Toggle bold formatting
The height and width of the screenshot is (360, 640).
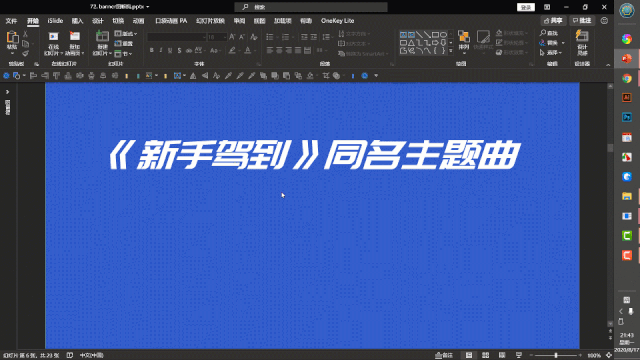(151, 50)
